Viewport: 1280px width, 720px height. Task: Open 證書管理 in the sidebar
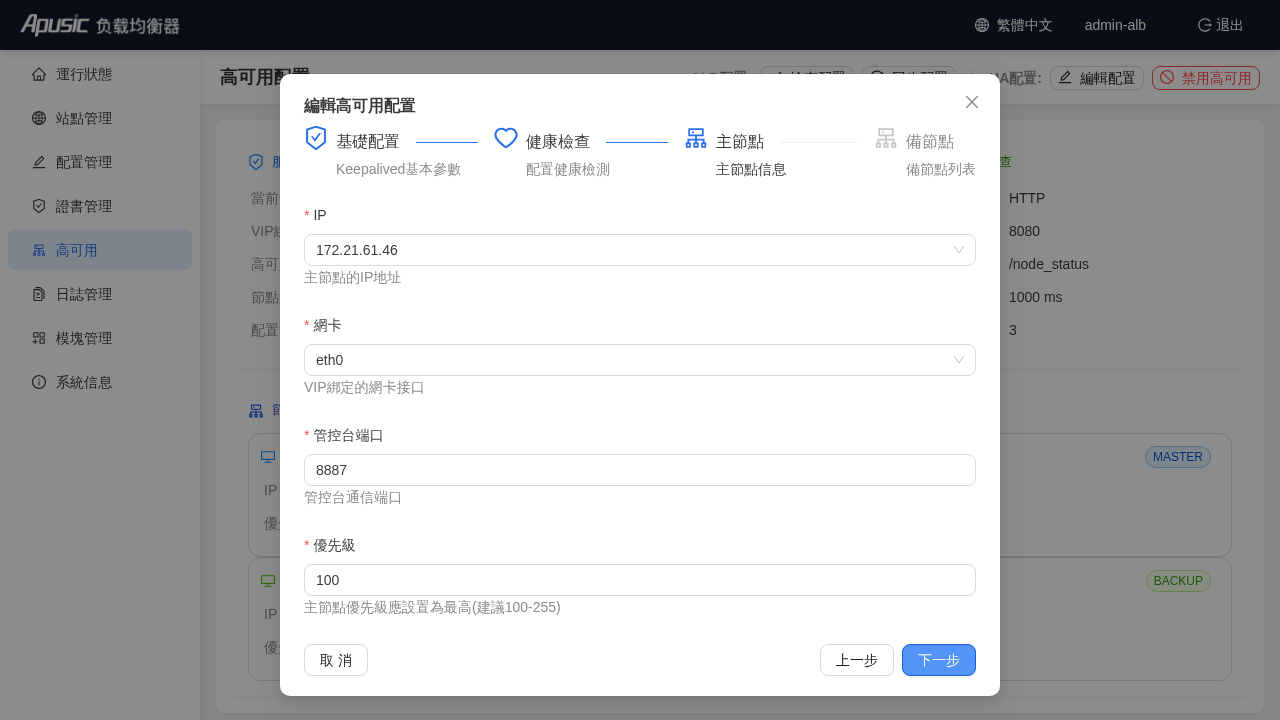pyautogui.click(x=100, y=206)
